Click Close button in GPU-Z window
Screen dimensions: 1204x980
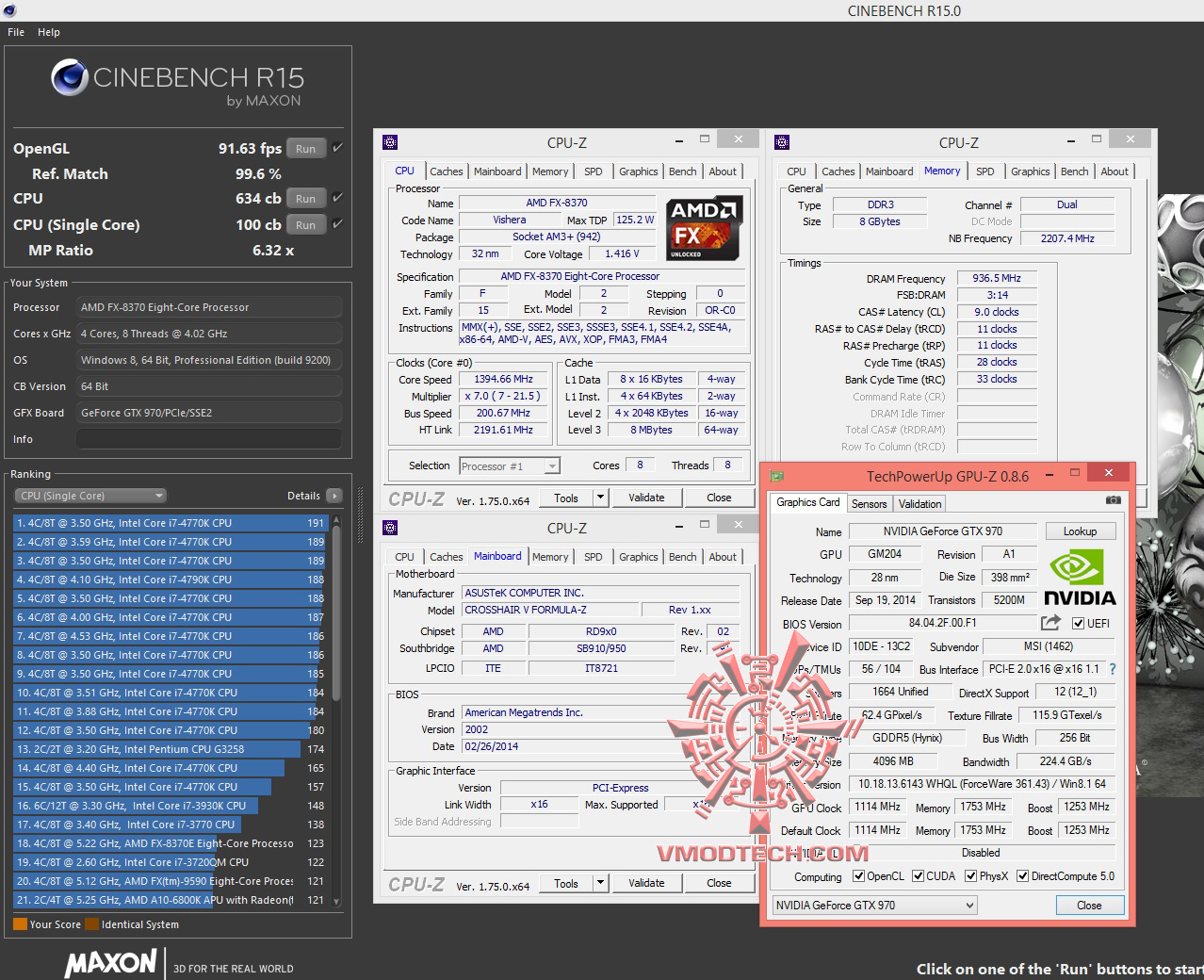tap(1089, 906)
